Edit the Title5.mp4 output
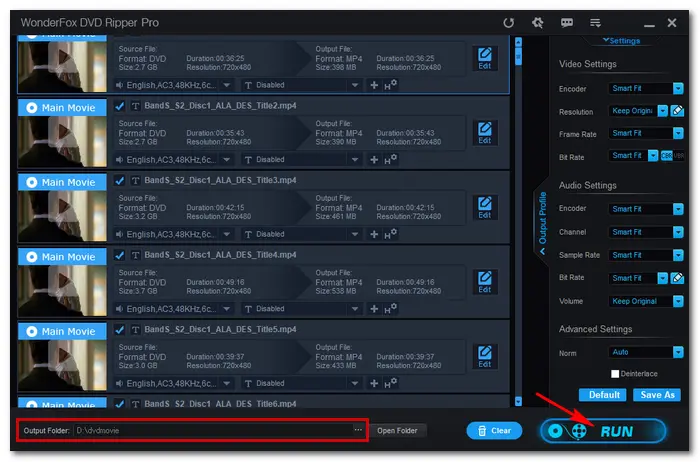 pyautogui.click(x=485, y=357)
